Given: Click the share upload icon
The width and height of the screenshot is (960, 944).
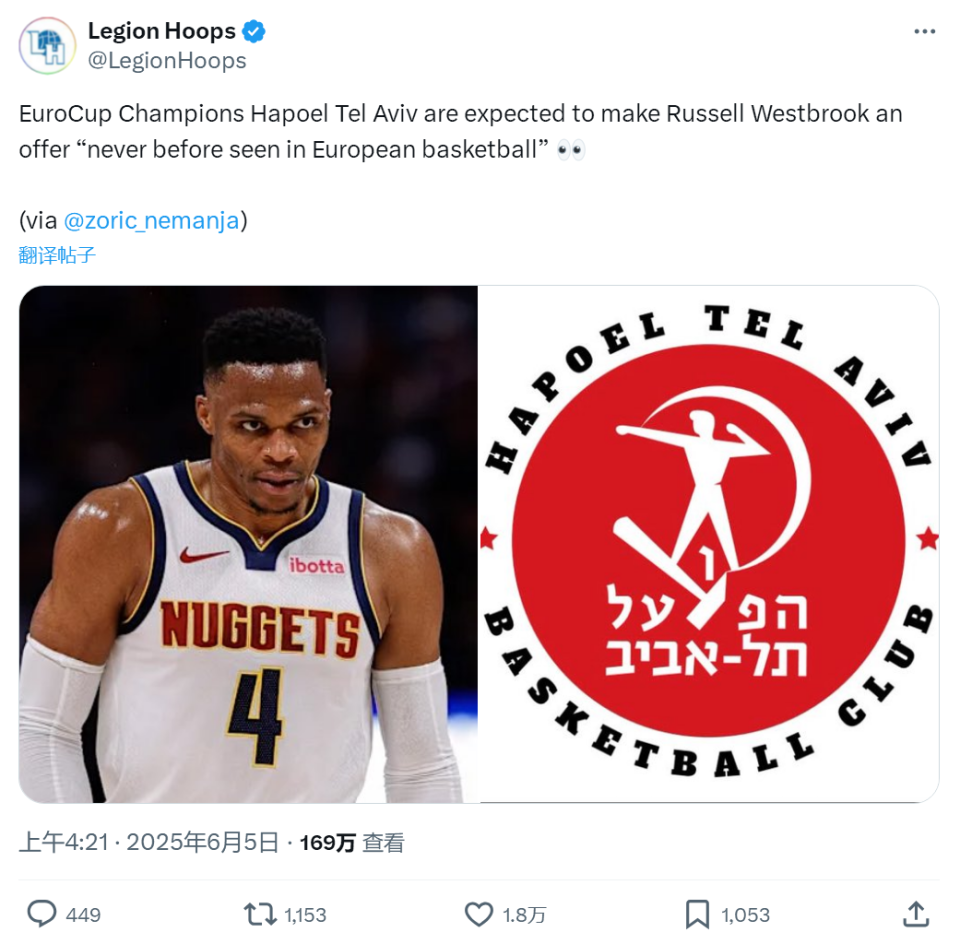Looking at the screenshot, I should pos(916,914).
